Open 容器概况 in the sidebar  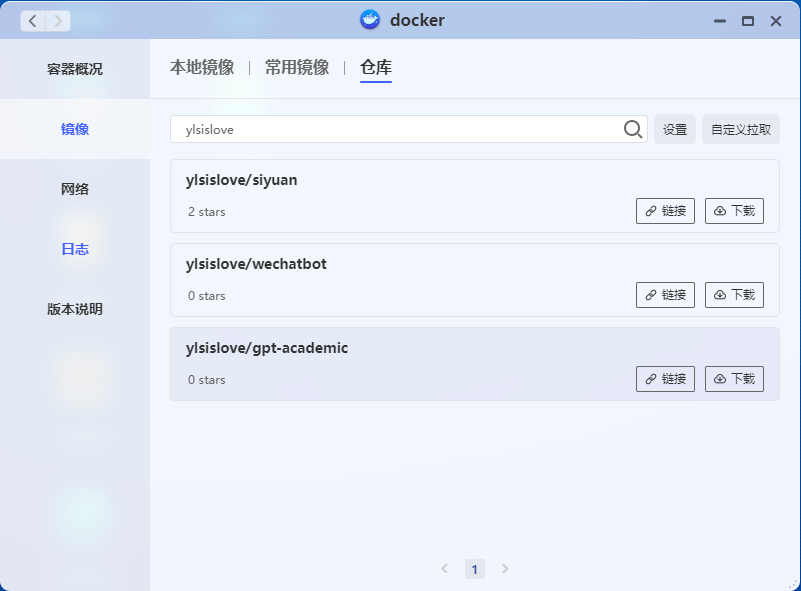[75, 69]
